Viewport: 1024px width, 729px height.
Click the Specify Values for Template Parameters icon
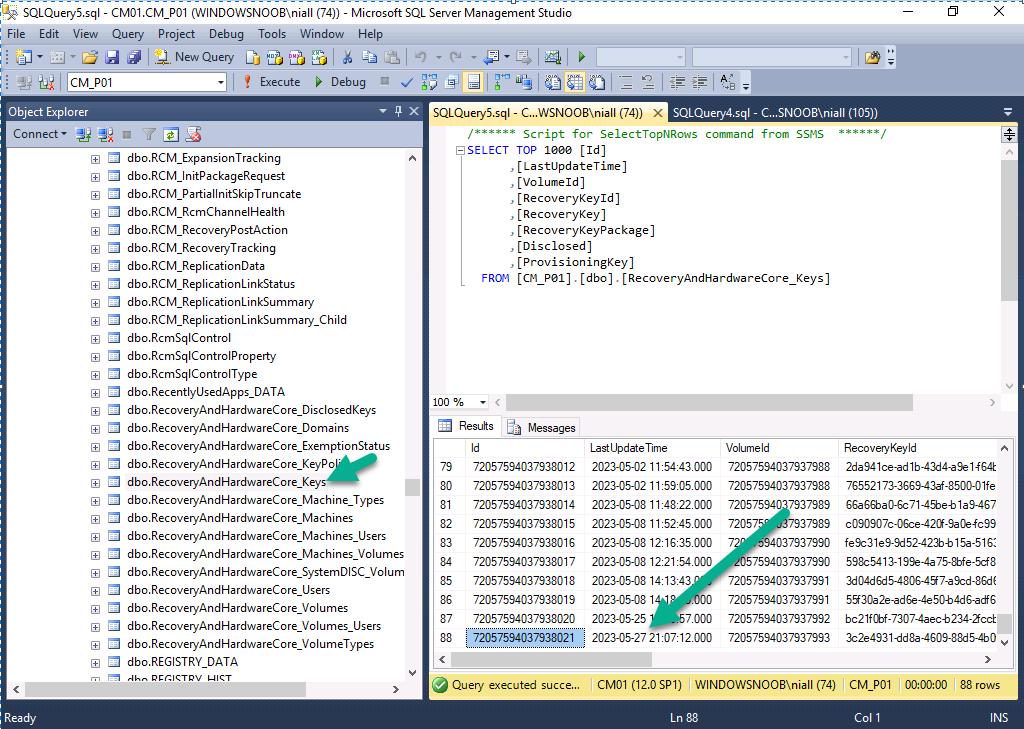click(728, 82)
